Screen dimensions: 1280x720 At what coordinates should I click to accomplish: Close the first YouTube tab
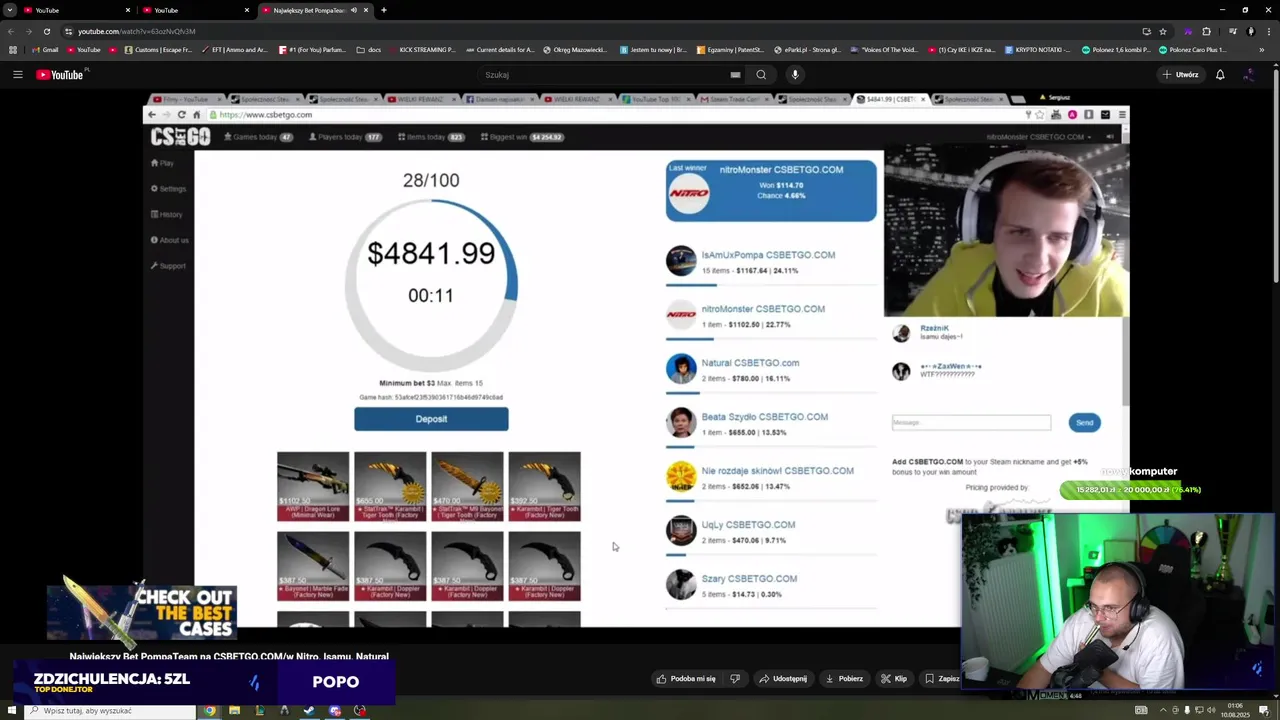click(x=128, y=10)
